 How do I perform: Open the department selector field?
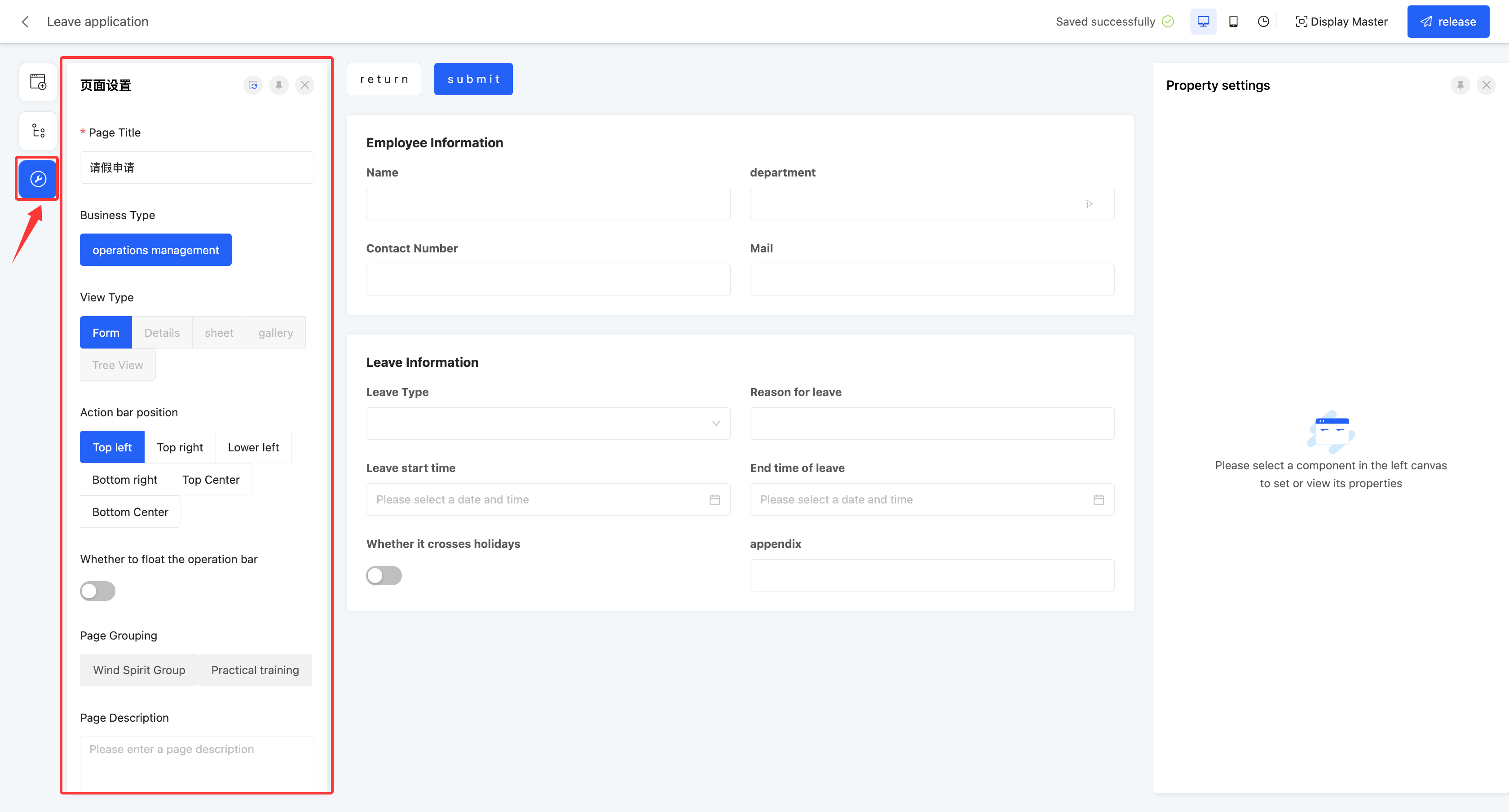coord(931,204)
